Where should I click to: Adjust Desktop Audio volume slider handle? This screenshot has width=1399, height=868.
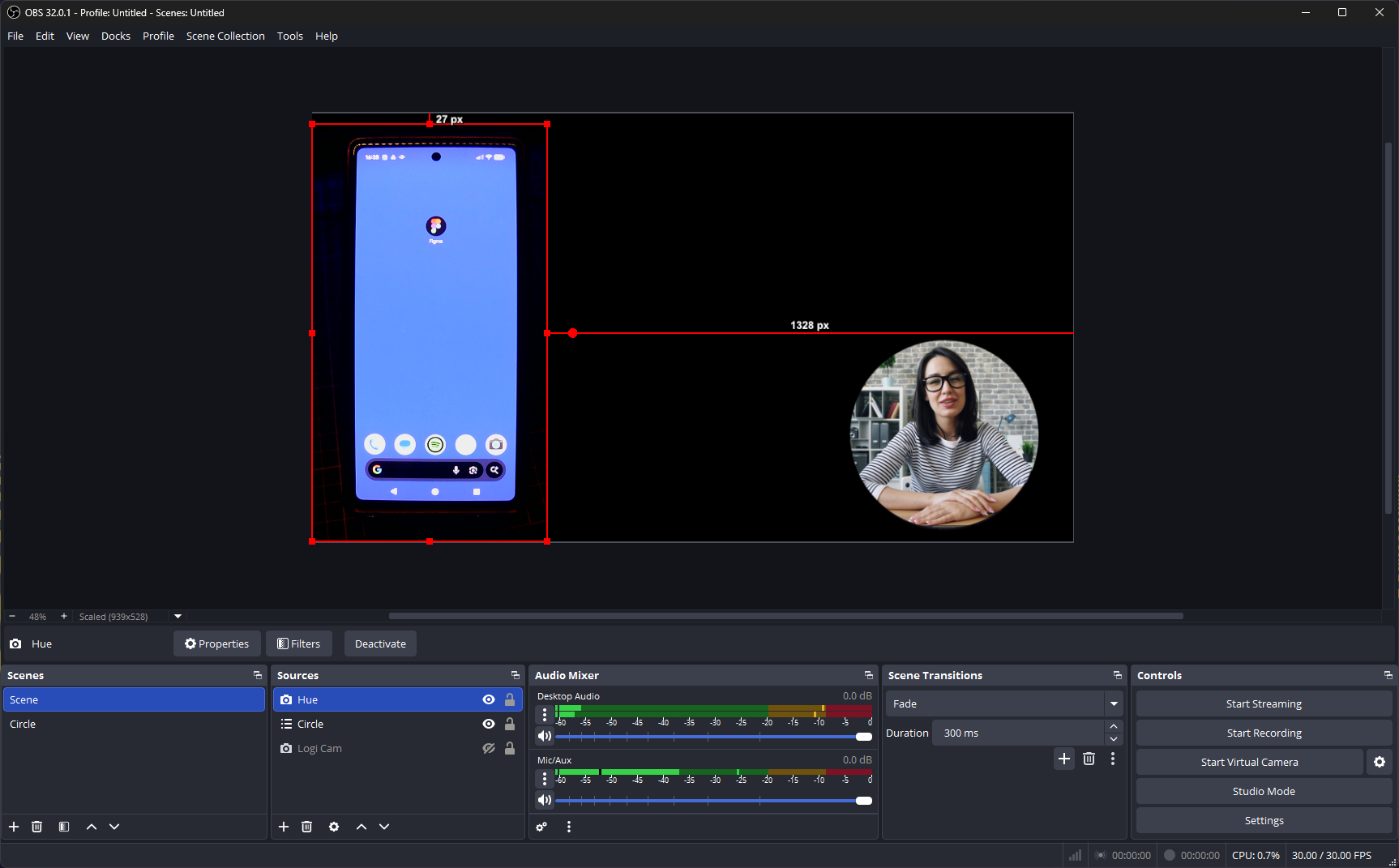click(864, 737)
